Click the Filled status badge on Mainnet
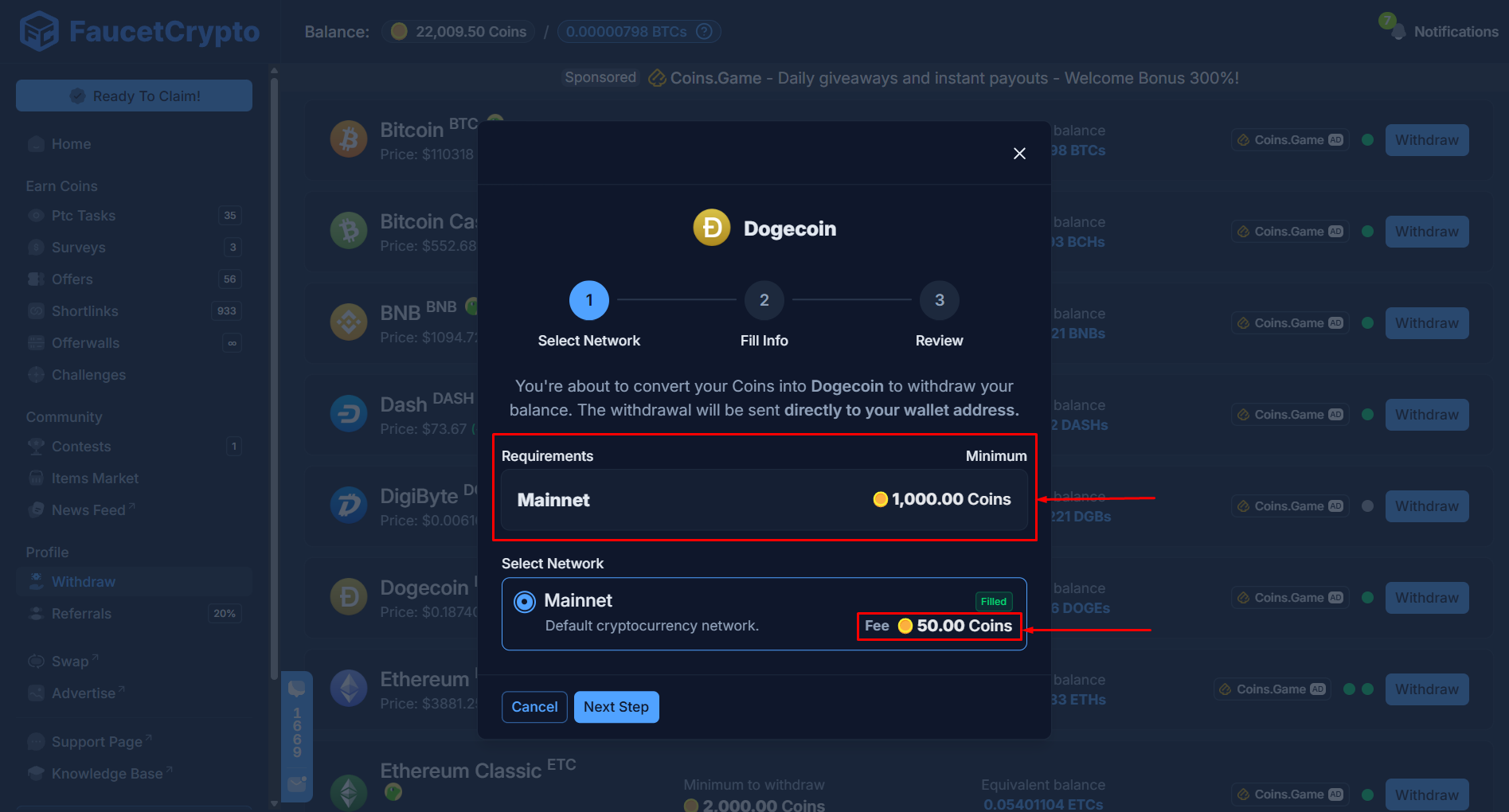 click(993, 601)
